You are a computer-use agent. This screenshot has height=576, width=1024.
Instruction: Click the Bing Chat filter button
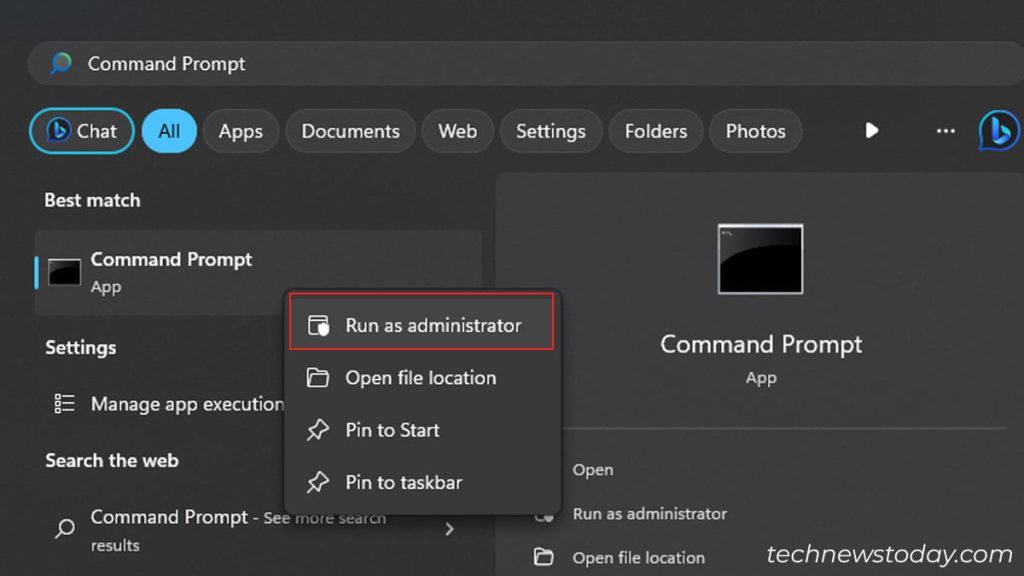point(81,131)
